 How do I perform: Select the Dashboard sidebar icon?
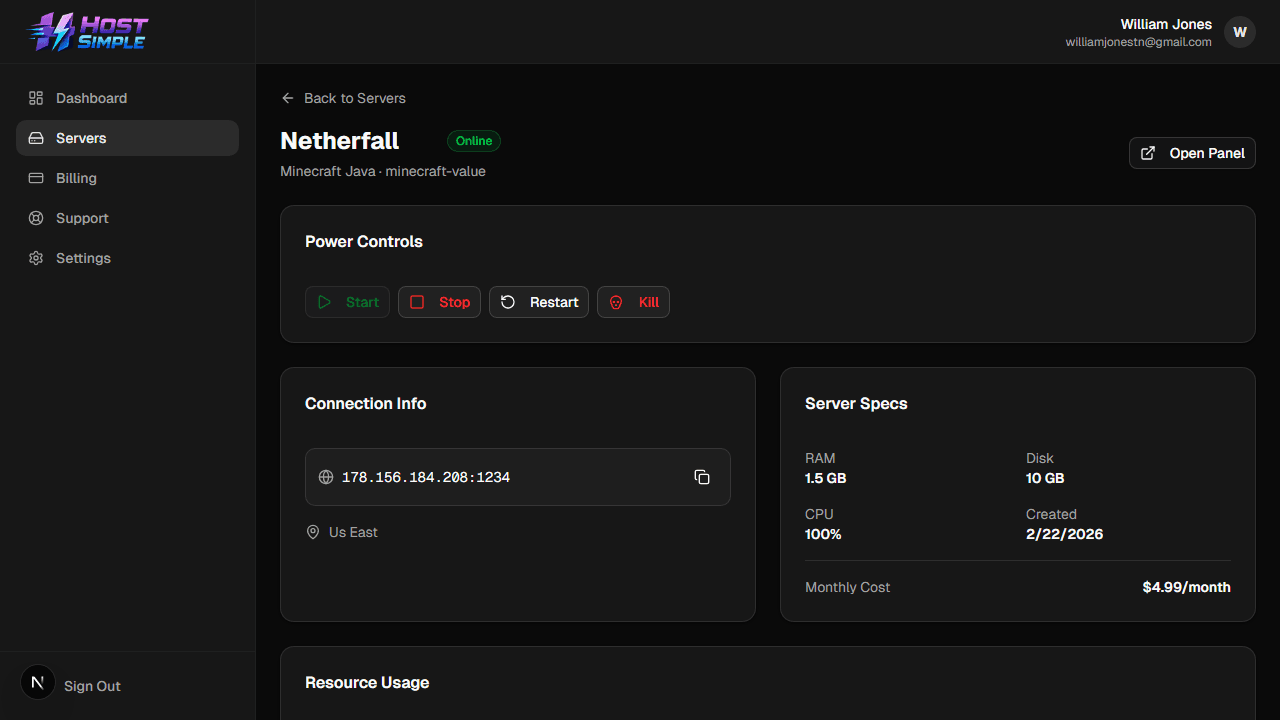click(x=36, y=98)
